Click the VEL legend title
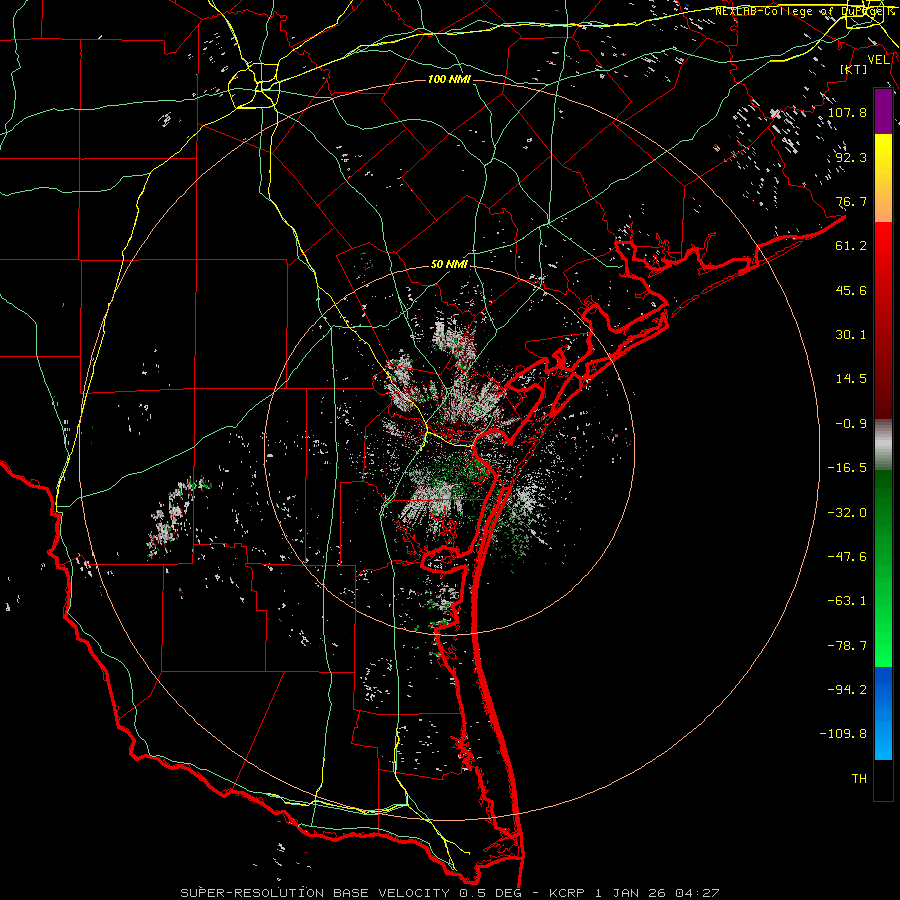This screenshot has width=900, height=900. [x=878, y=60]
